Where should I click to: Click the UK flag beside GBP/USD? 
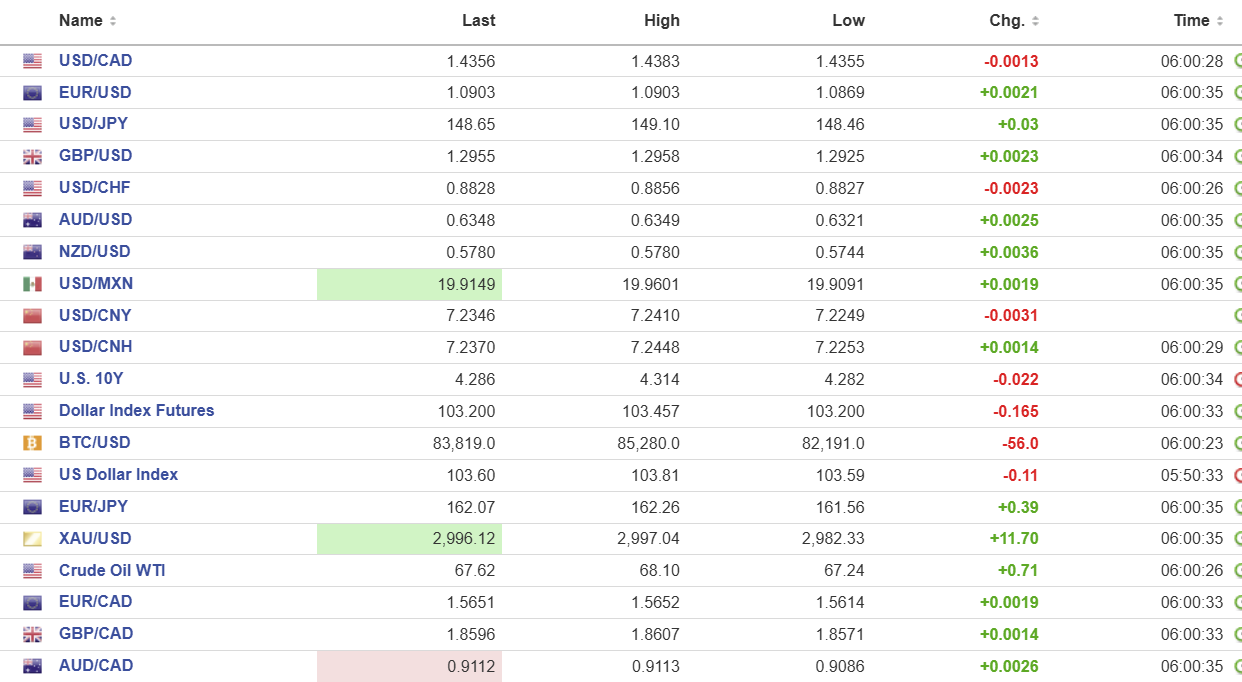[33, 156]
